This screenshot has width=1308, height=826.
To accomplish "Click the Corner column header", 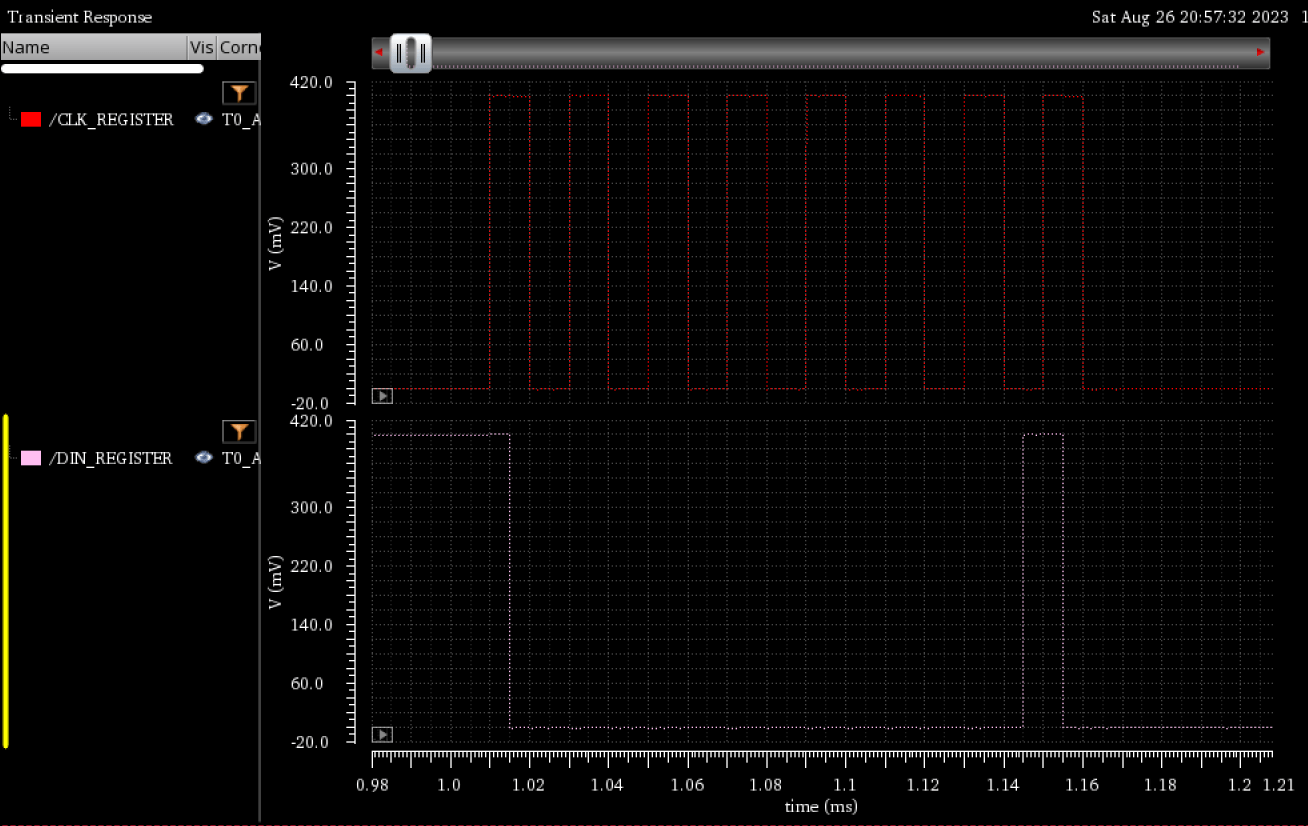I will (x=239, y=48).
